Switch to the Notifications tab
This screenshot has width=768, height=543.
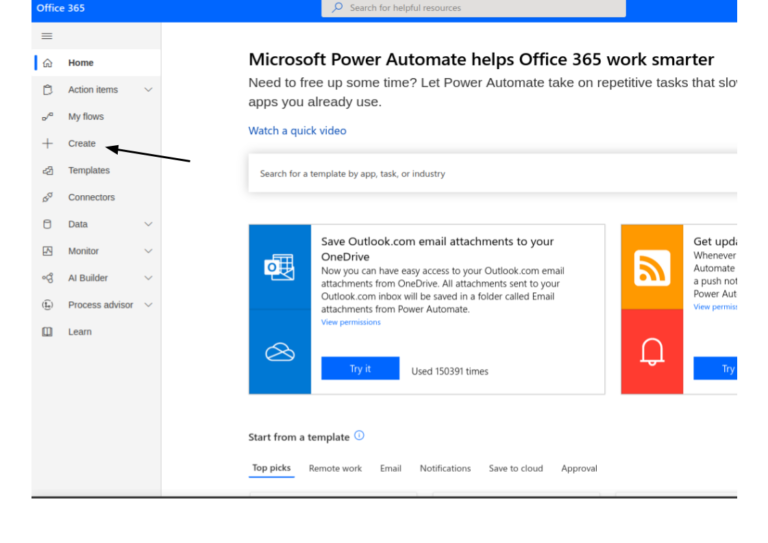point(445,469)
